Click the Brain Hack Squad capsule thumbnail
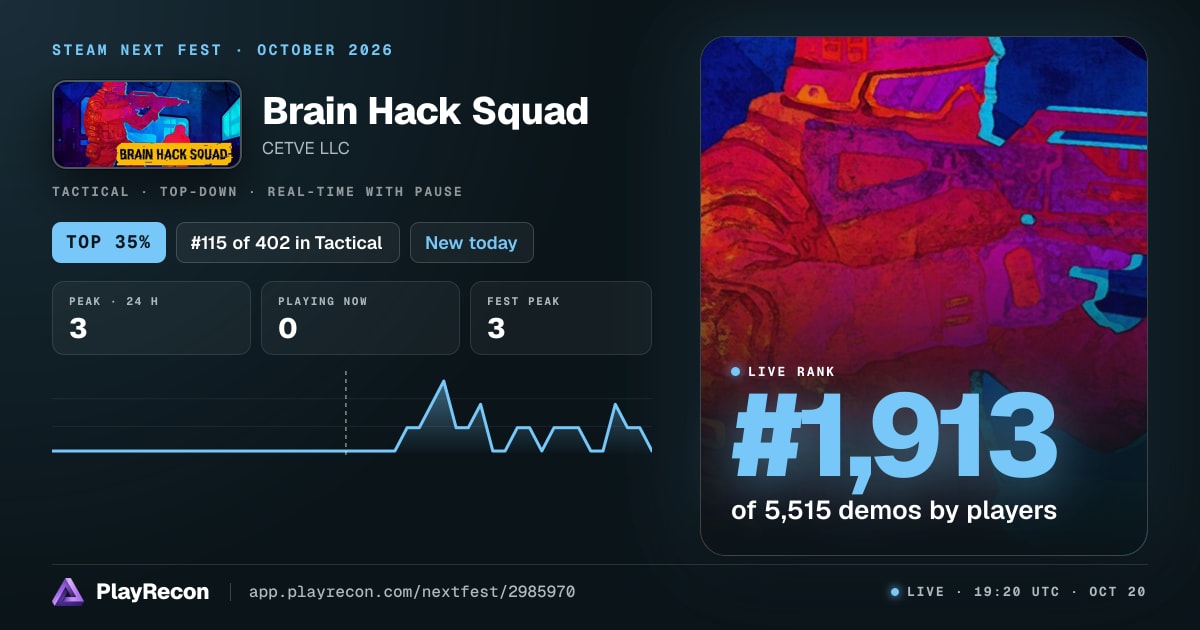1200x630 pixels. click(x=147, y=124)
